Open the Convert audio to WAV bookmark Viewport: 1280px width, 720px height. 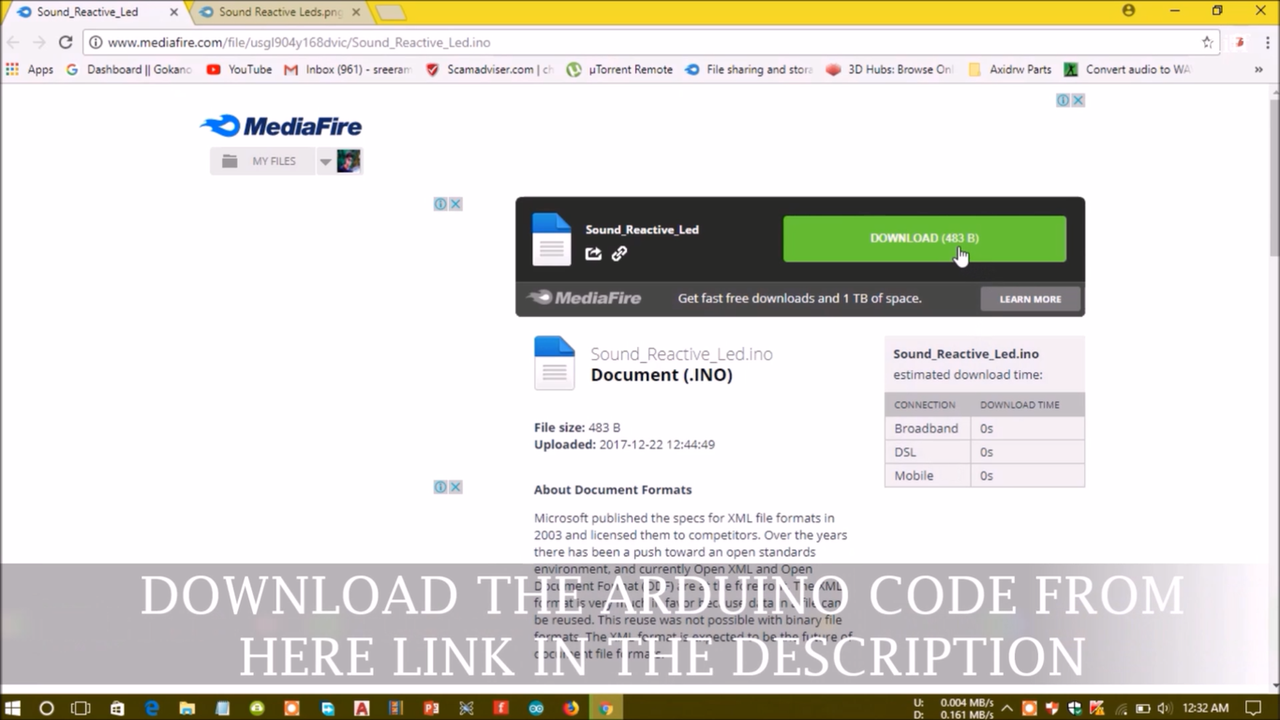1128,70
